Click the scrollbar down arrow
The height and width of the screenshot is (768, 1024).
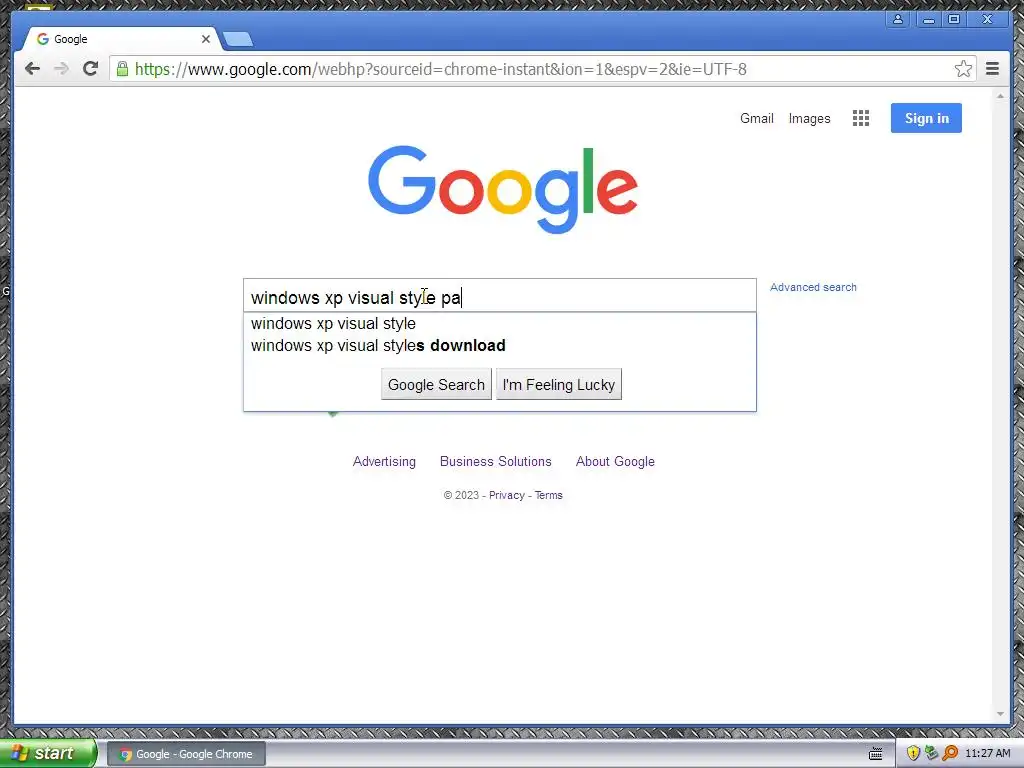pyautogui.click(x=1000, y=714)
